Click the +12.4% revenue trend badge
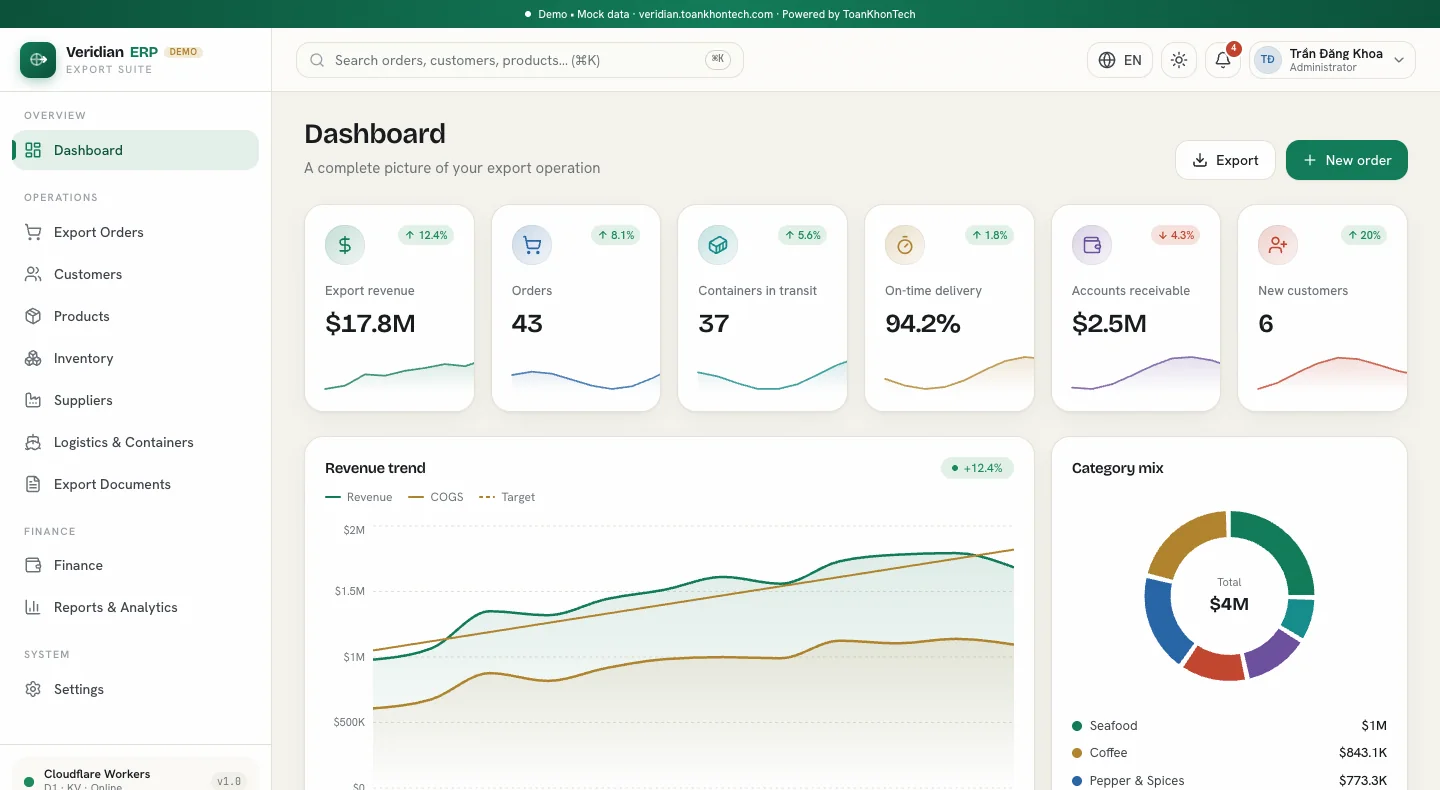This screenshot has width=1440, height=790. coord(977,468)
